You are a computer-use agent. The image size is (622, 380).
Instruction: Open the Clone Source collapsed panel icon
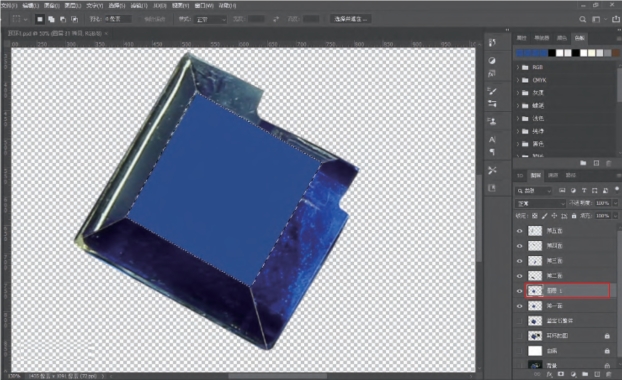click(x=492, y=121)
